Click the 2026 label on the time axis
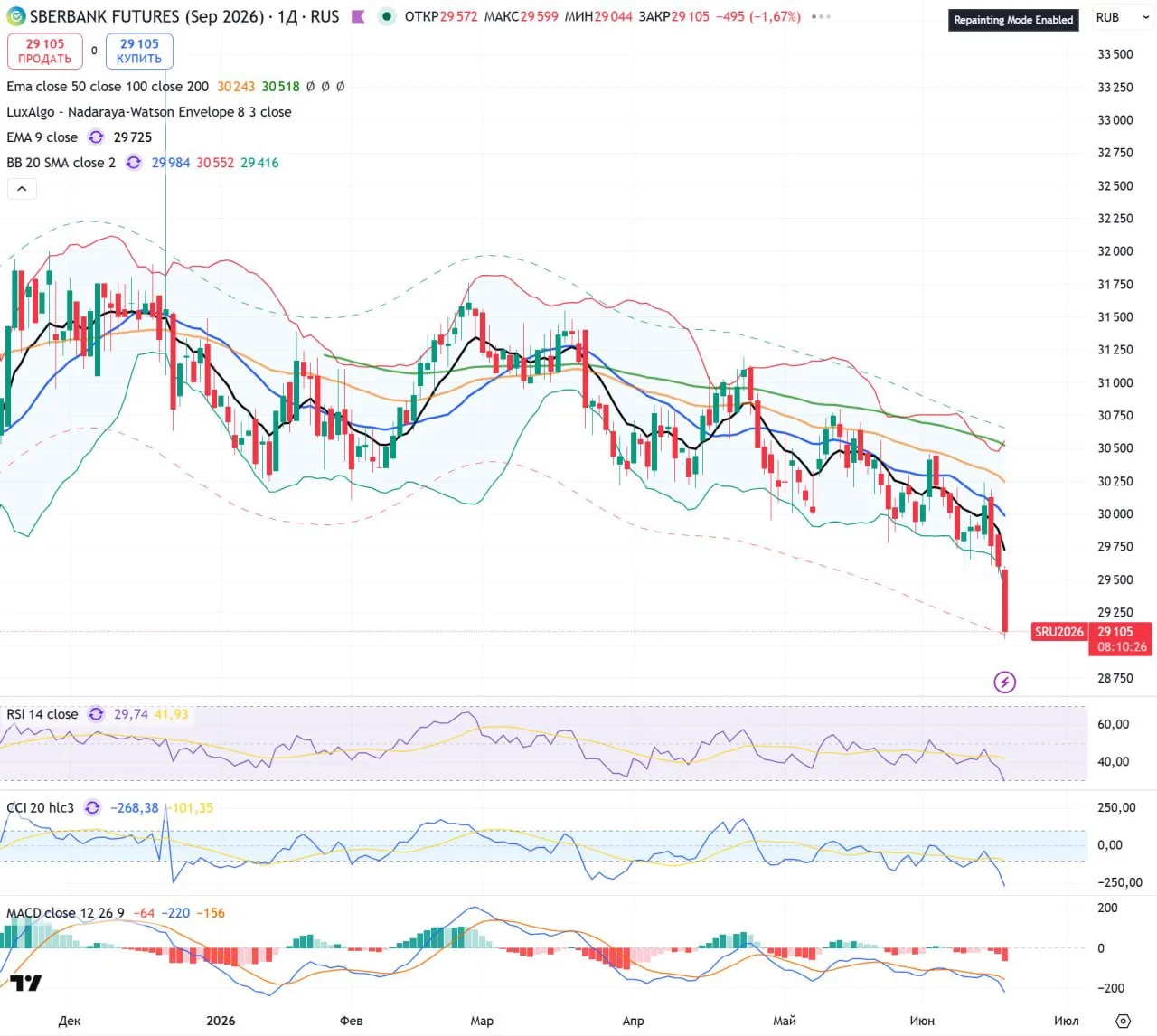Image resolution: width=1157 pixels, height=1036 pixels. 221,1021
